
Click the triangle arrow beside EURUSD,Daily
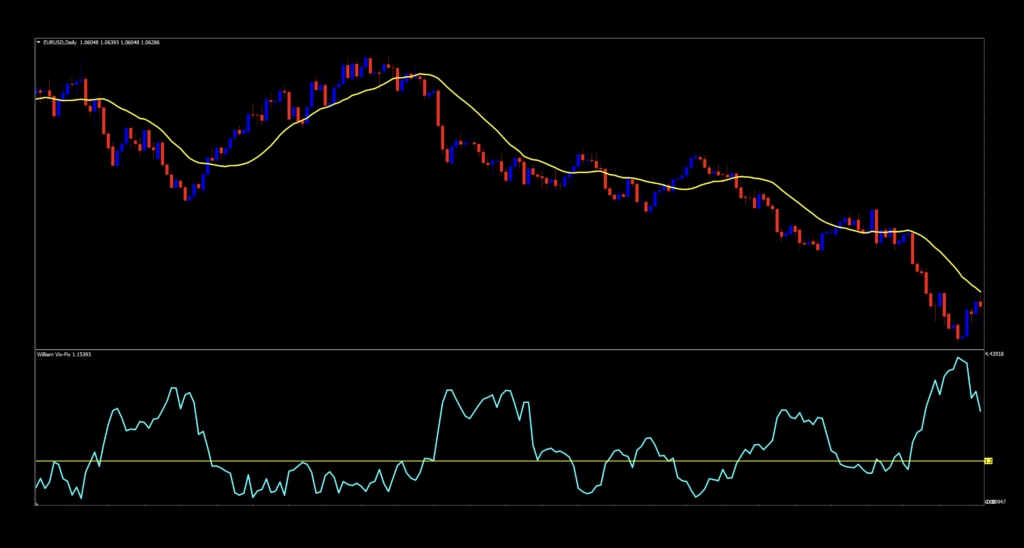pyautogui.click(x=38, y=42)
